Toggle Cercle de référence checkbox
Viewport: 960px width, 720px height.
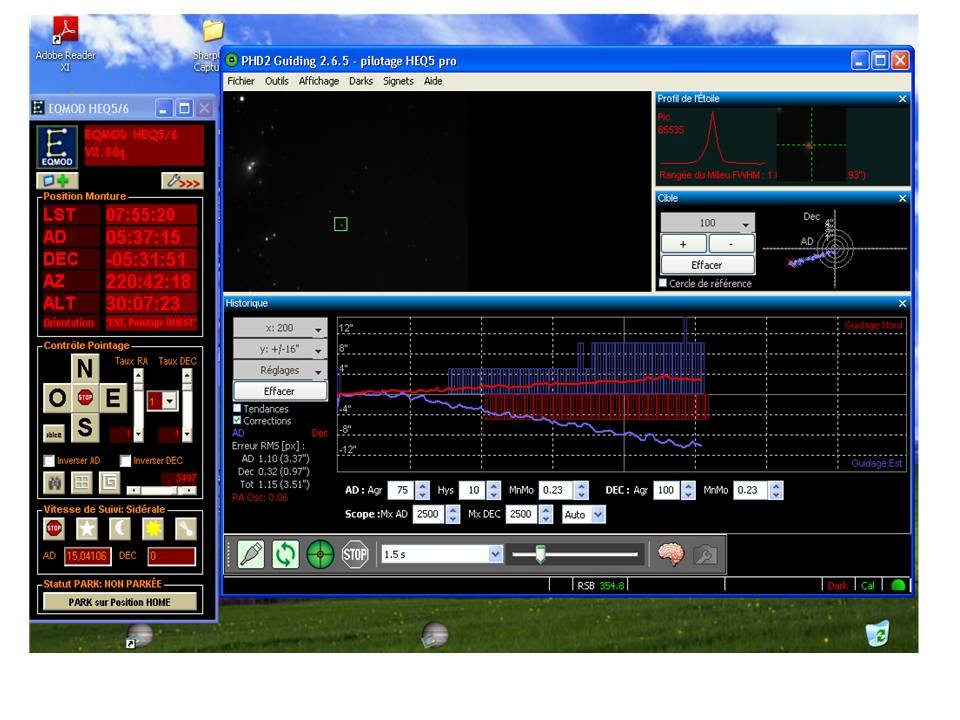pyautogui.click(x=662, y=283)
